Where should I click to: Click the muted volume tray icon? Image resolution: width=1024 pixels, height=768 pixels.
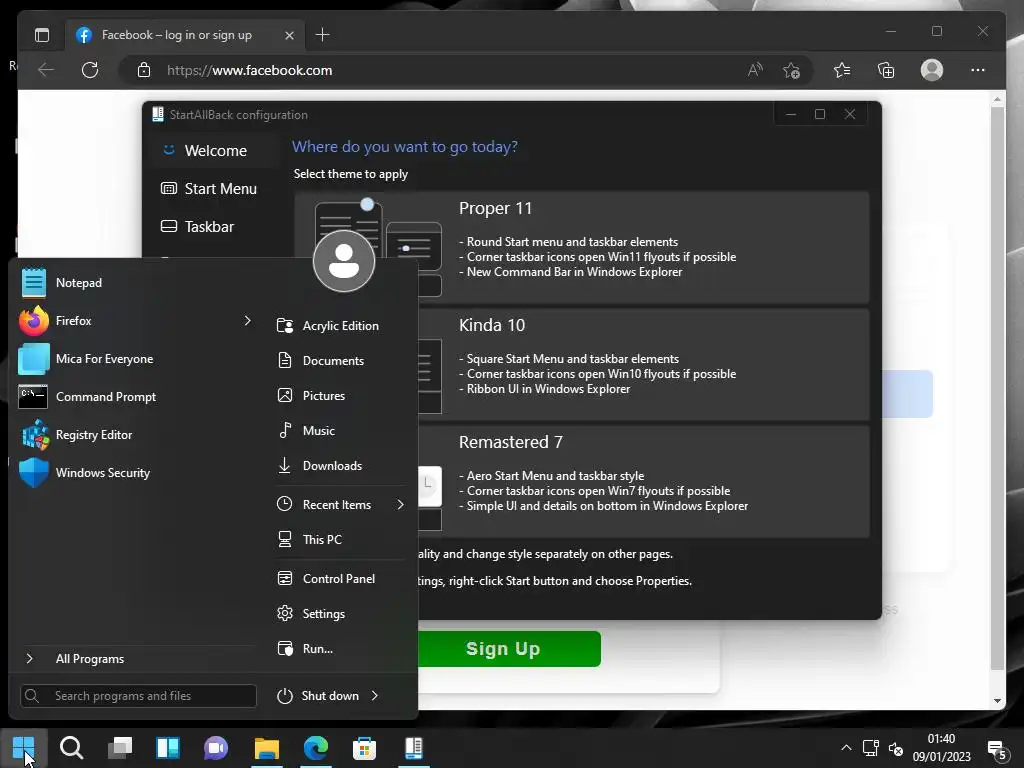click(x=896, y=748)
